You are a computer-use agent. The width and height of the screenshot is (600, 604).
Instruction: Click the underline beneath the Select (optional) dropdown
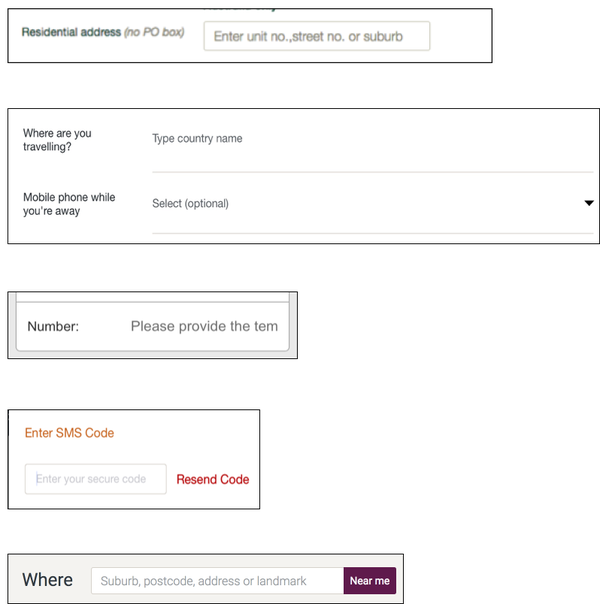(372, 233)
